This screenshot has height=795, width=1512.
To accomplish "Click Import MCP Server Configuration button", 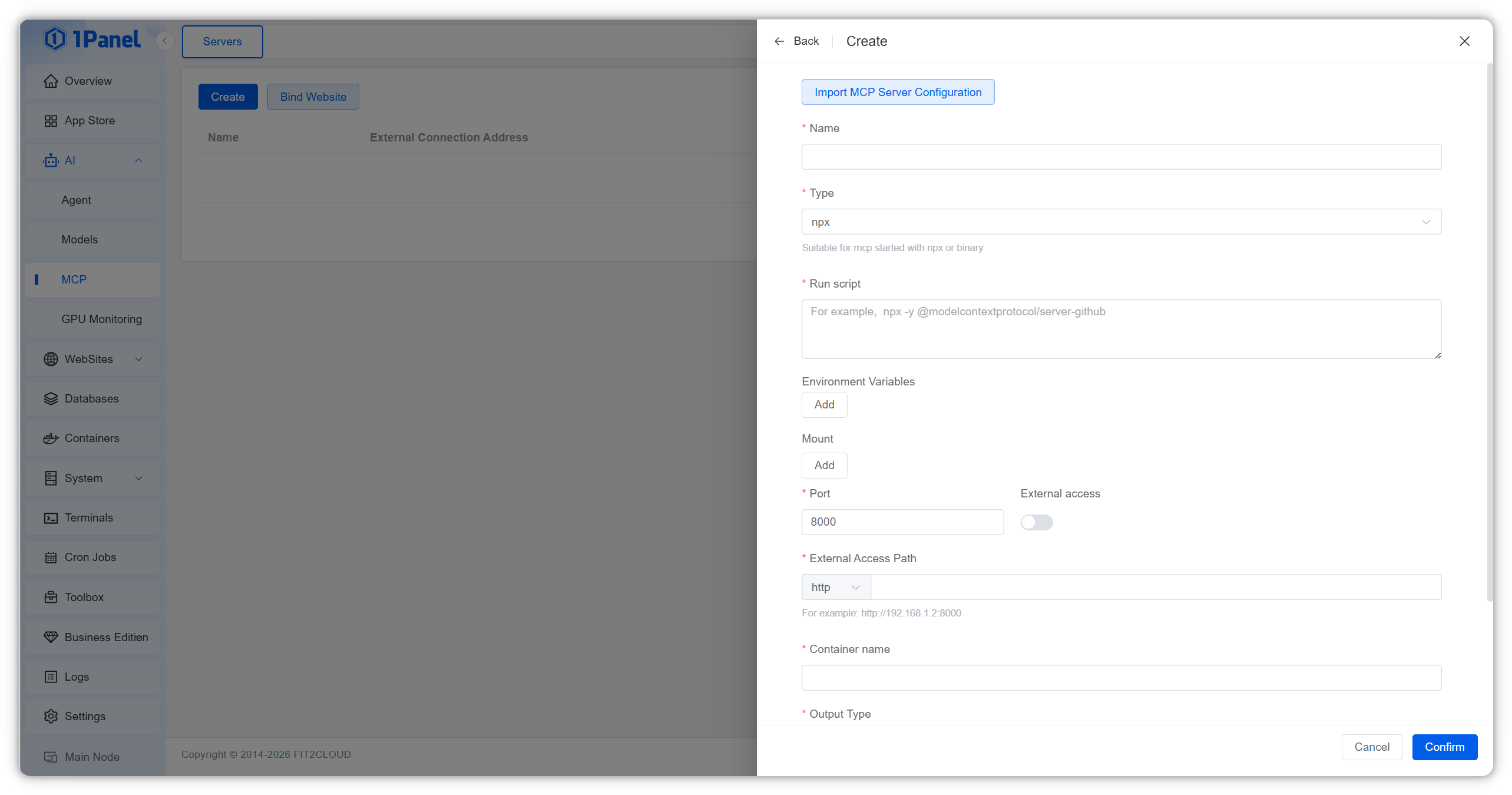I will pyautogui.click(x=898, y=92).
